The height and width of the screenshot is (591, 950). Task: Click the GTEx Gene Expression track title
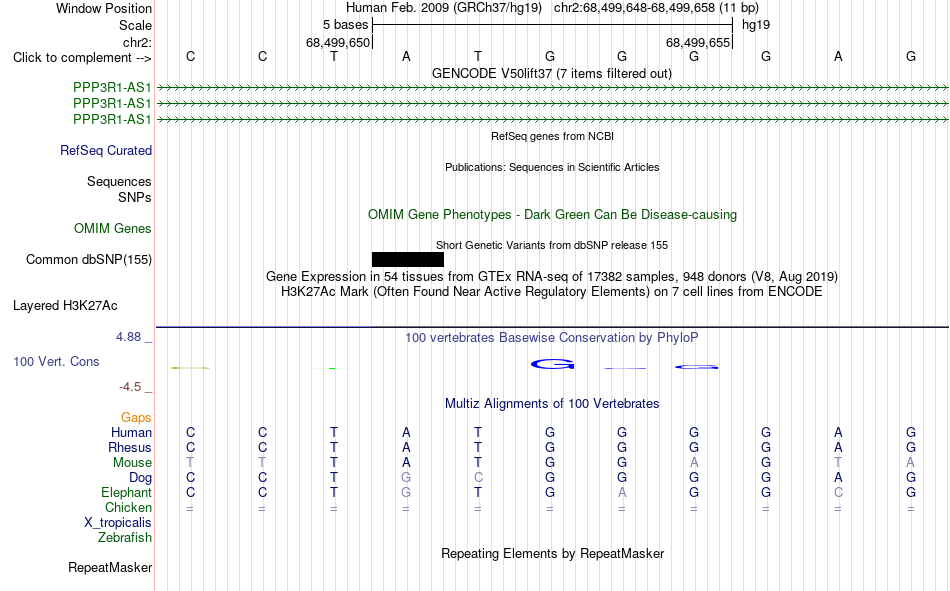pyautogui.click(x=552, y=276)
